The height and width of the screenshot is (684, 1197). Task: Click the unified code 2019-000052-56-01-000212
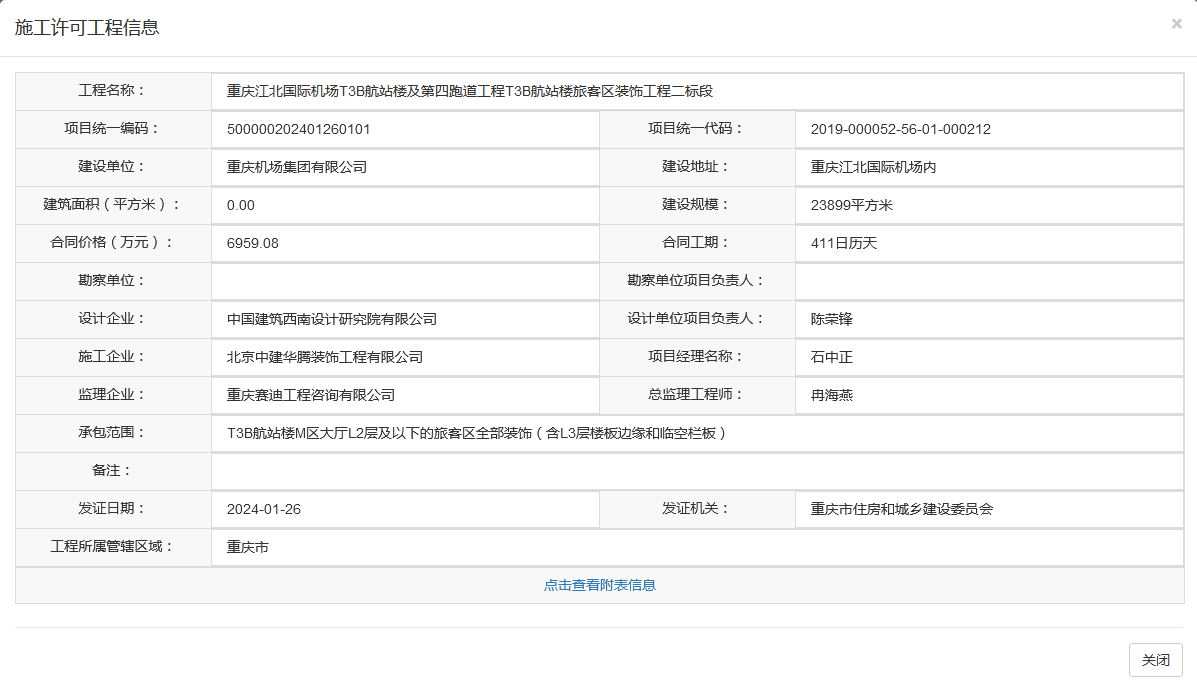[x=901, y=130]
